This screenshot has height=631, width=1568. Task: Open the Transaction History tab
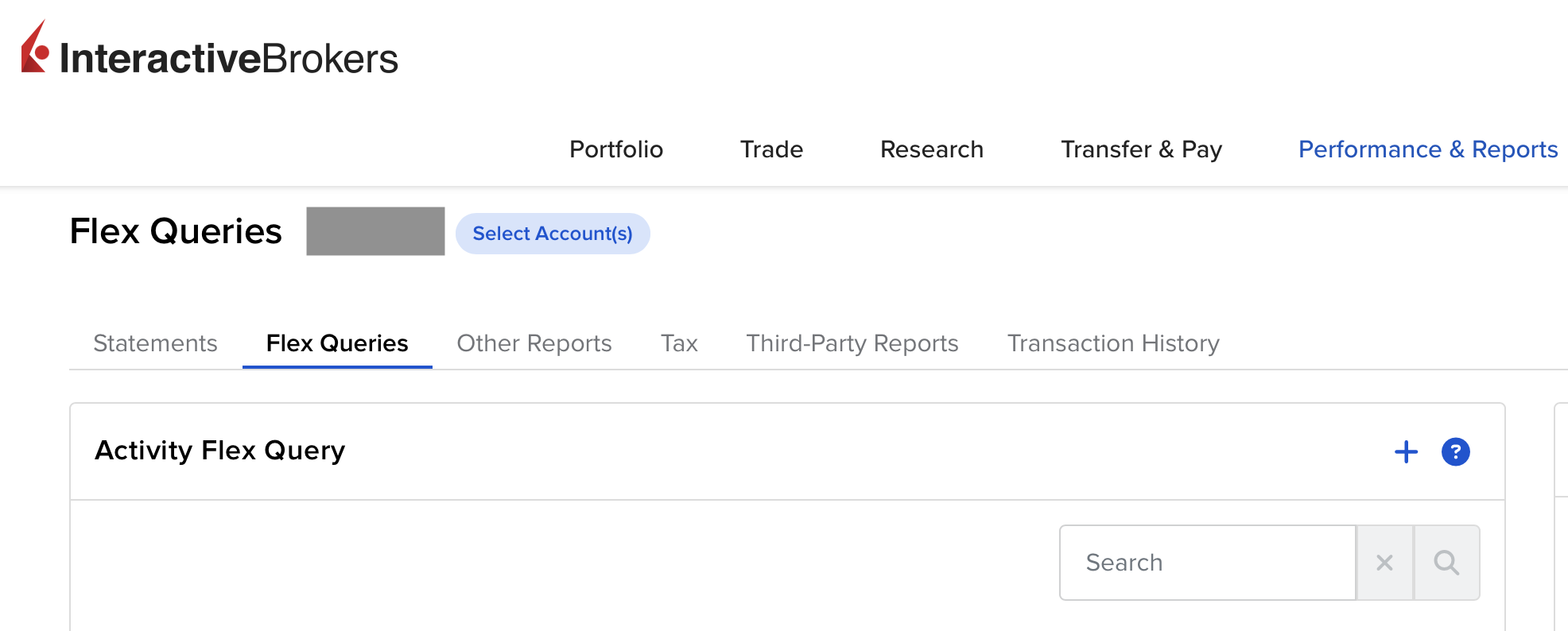[x=1113, y=343]
